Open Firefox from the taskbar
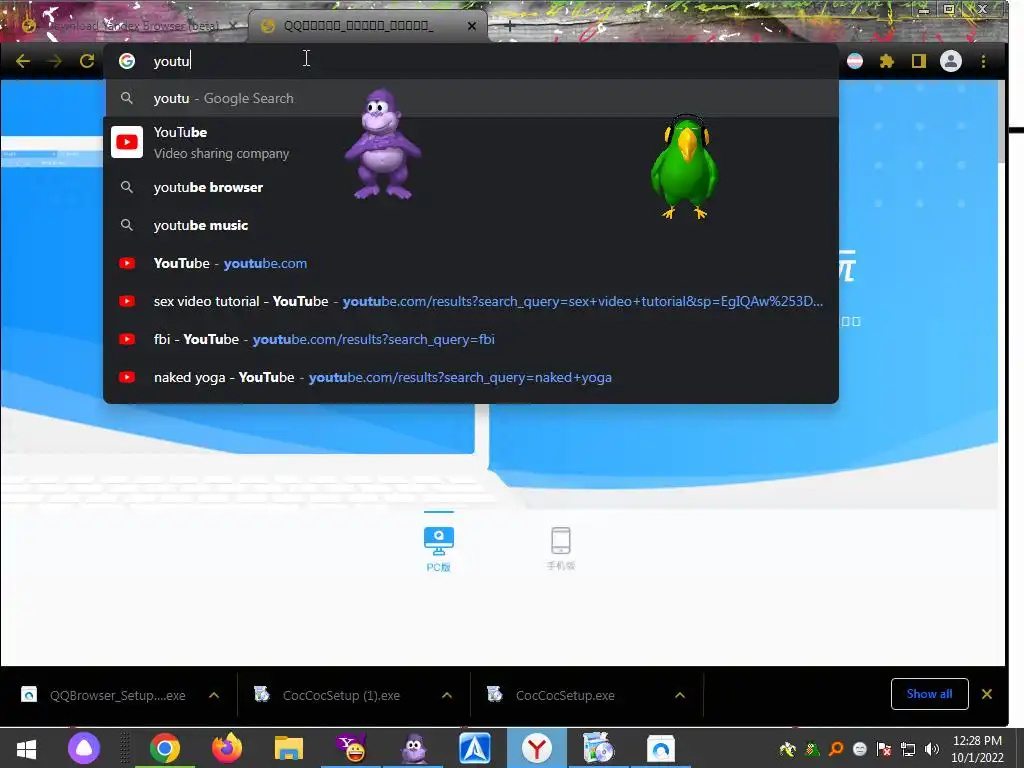 [x=227, y=748]
